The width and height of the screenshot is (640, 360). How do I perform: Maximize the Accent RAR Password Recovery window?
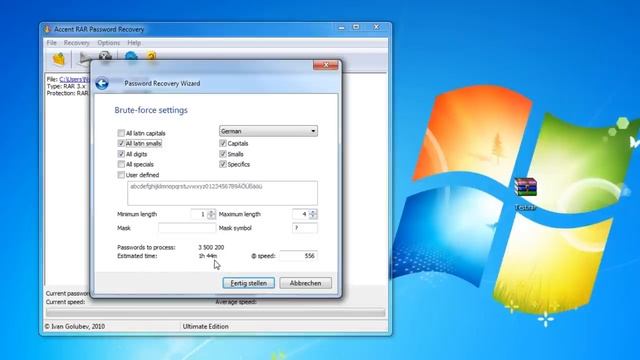point(356,27)
